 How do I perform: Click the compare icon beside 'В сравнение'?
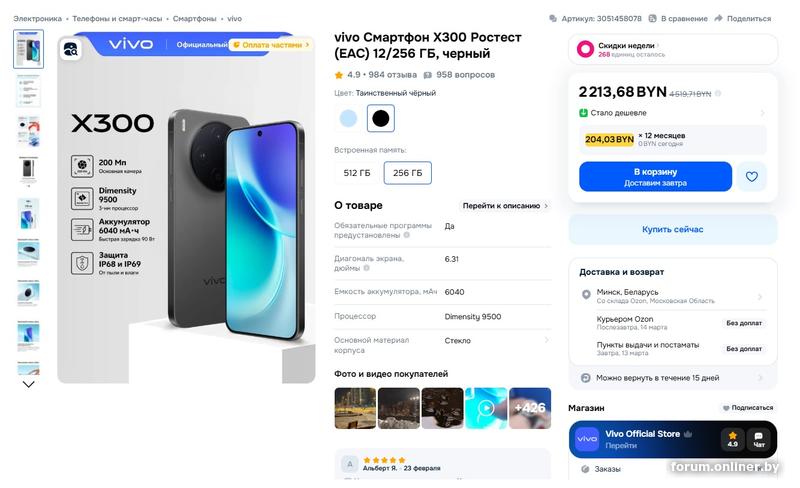[653, 18]
